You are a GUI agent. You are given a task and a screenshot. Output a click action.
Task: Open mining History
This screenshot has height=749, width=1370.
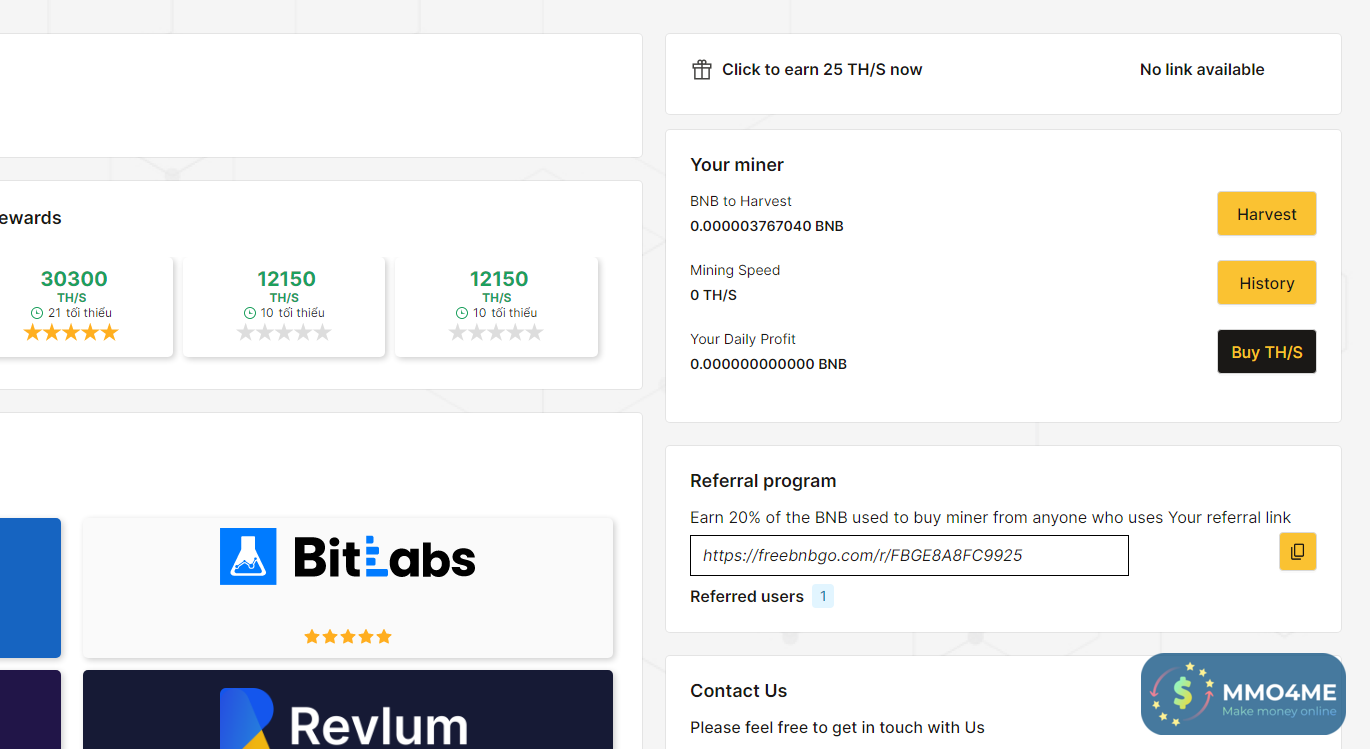[1266, 283]
